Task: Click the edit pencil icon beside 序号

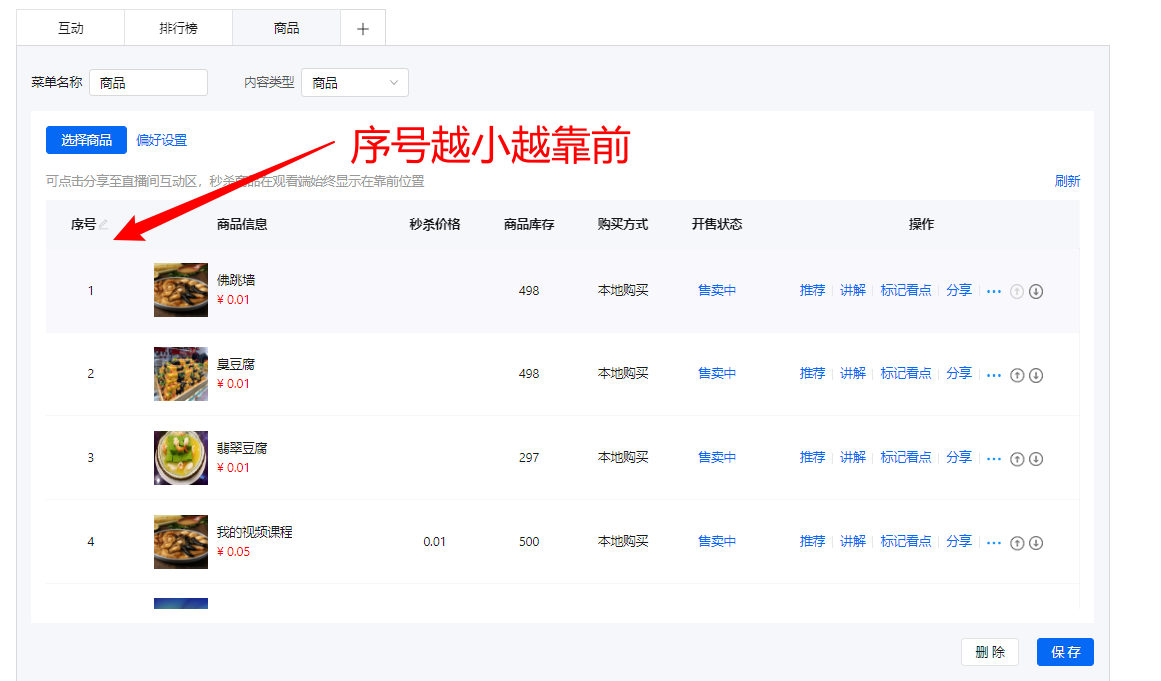Action: click(x=104, y=225)
